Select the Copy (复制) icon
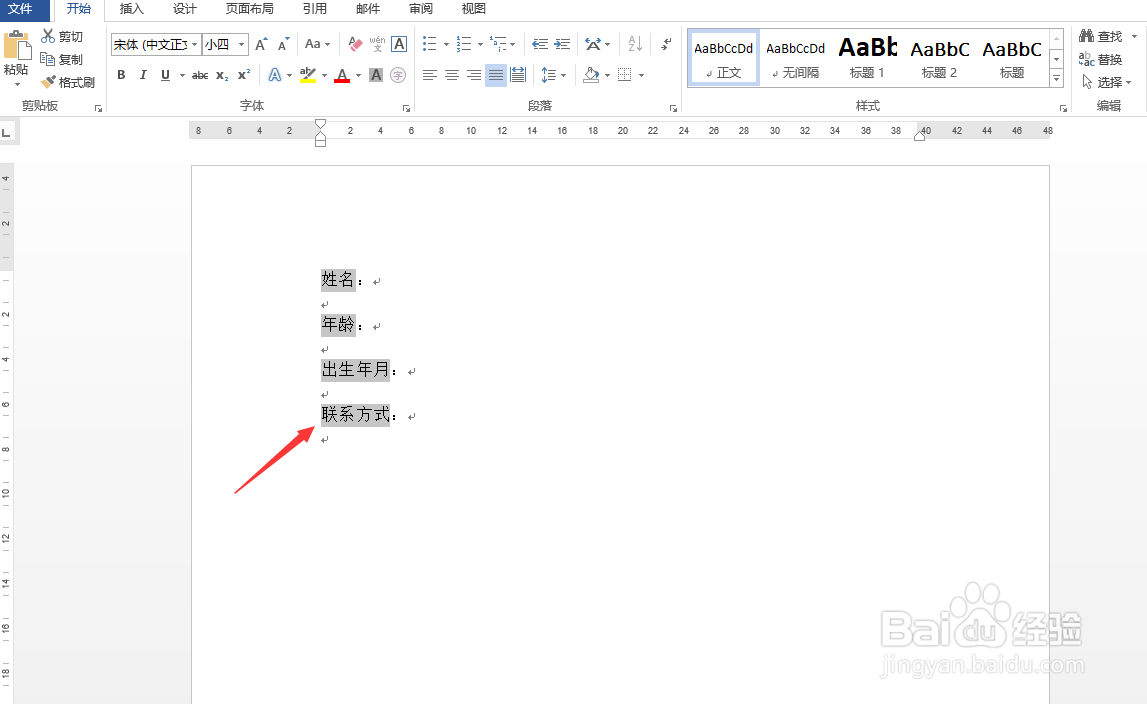This screenshot has height=704, width=1147. click(47, 58)
